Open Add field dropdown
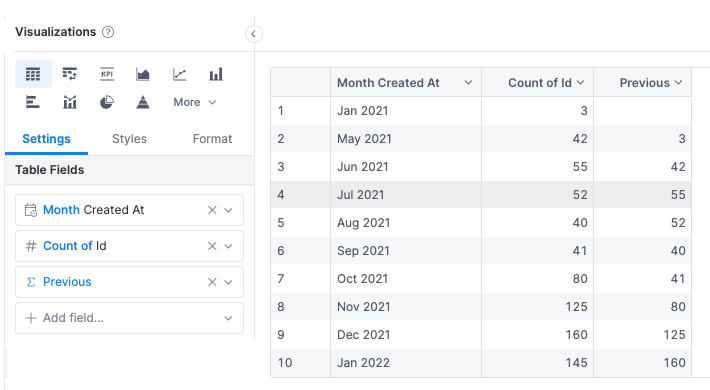The height and width of the screenshot is (390, 710). click(x=130, y=318)
